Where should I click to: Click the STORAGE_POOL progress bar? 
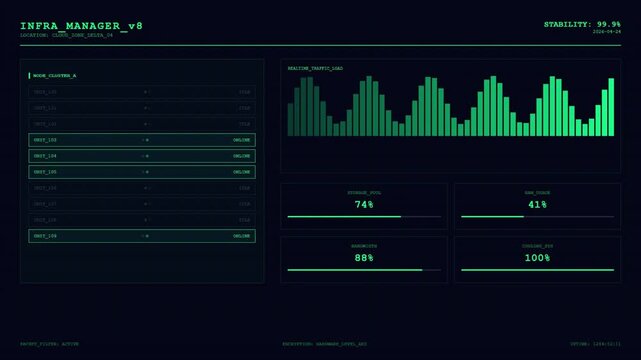(364, 217)
